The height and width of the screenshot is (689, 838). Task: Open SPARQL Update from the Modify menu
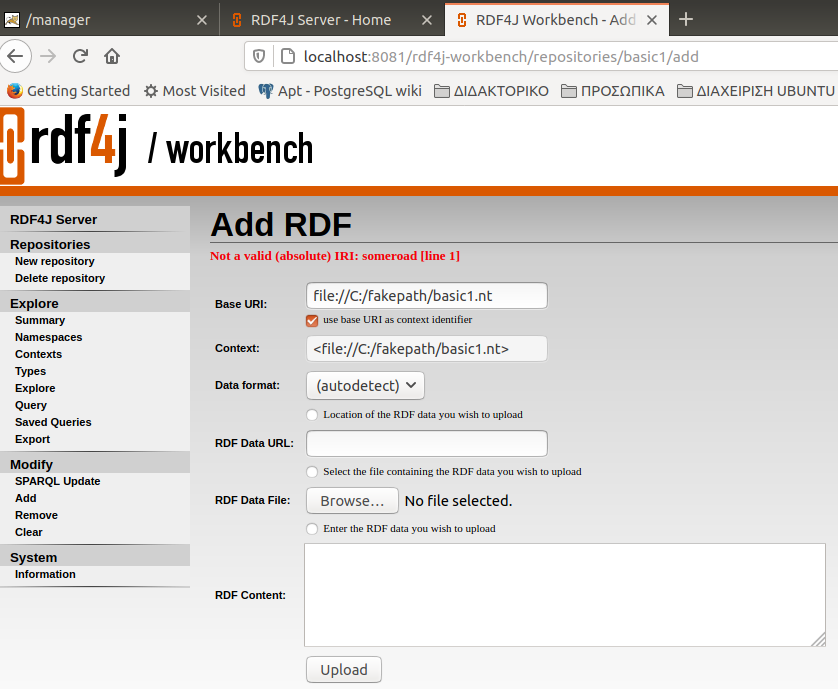coord(57,481)
